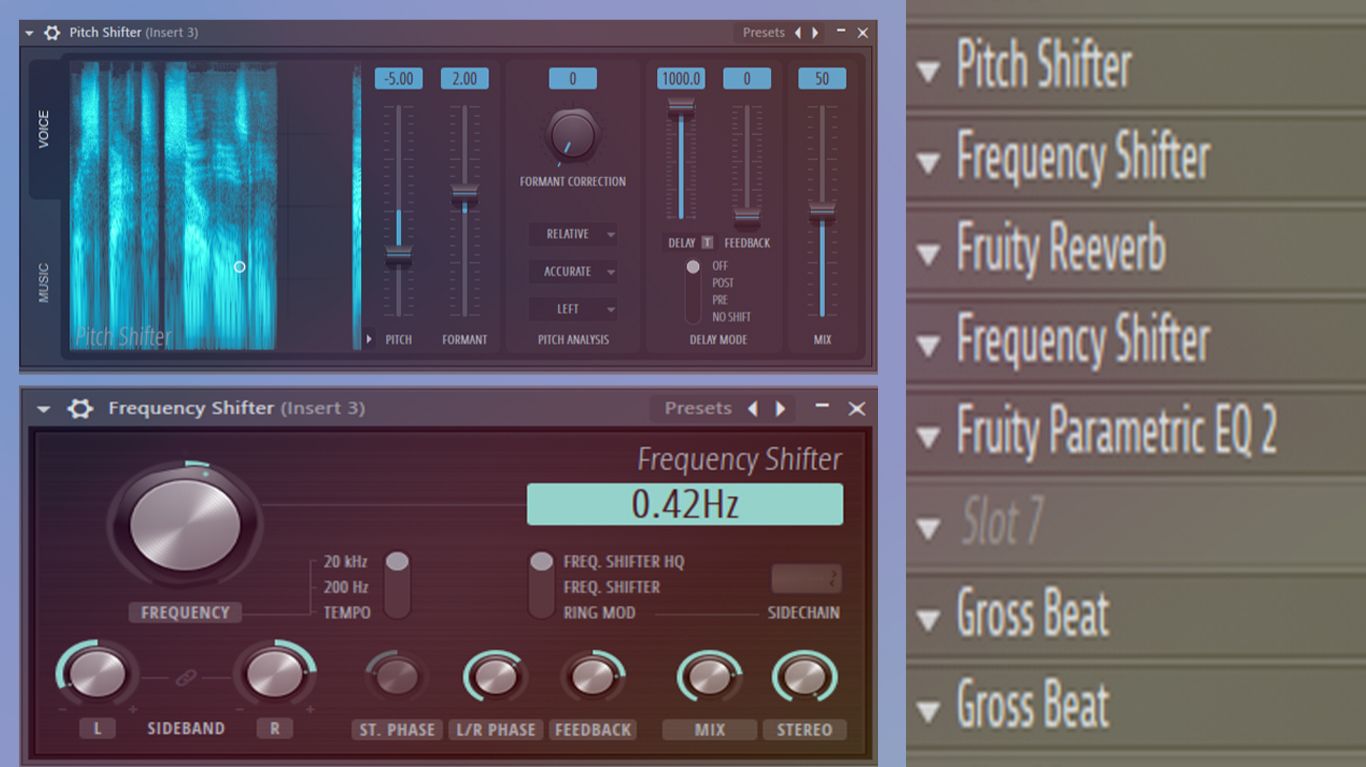Screen dimensions: 1366x767
Task: Open the Frequency Shifter window menu arrow
Action: click(44, 409)
